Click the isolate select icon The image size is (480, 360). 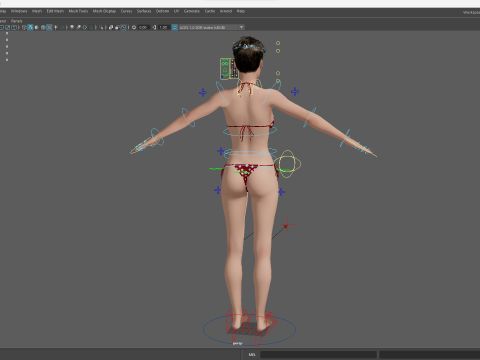point(101,27)
